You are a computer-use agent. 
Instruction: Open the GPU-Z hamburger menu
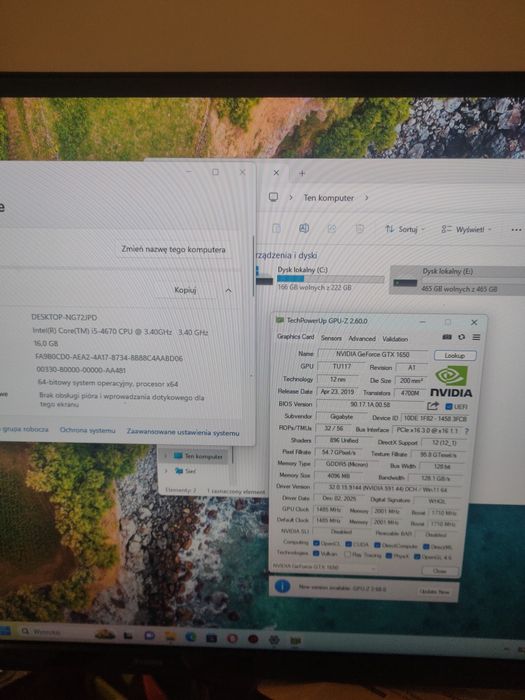tap(476, 337)
